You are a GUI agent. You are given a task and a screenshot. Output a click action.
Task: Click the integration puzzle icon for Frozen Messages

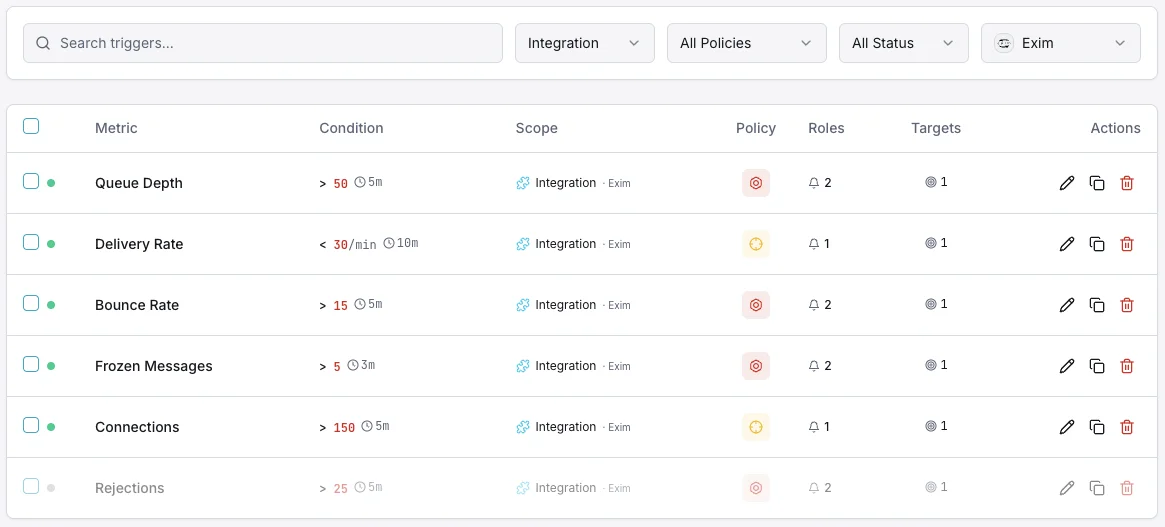point(523,366)
